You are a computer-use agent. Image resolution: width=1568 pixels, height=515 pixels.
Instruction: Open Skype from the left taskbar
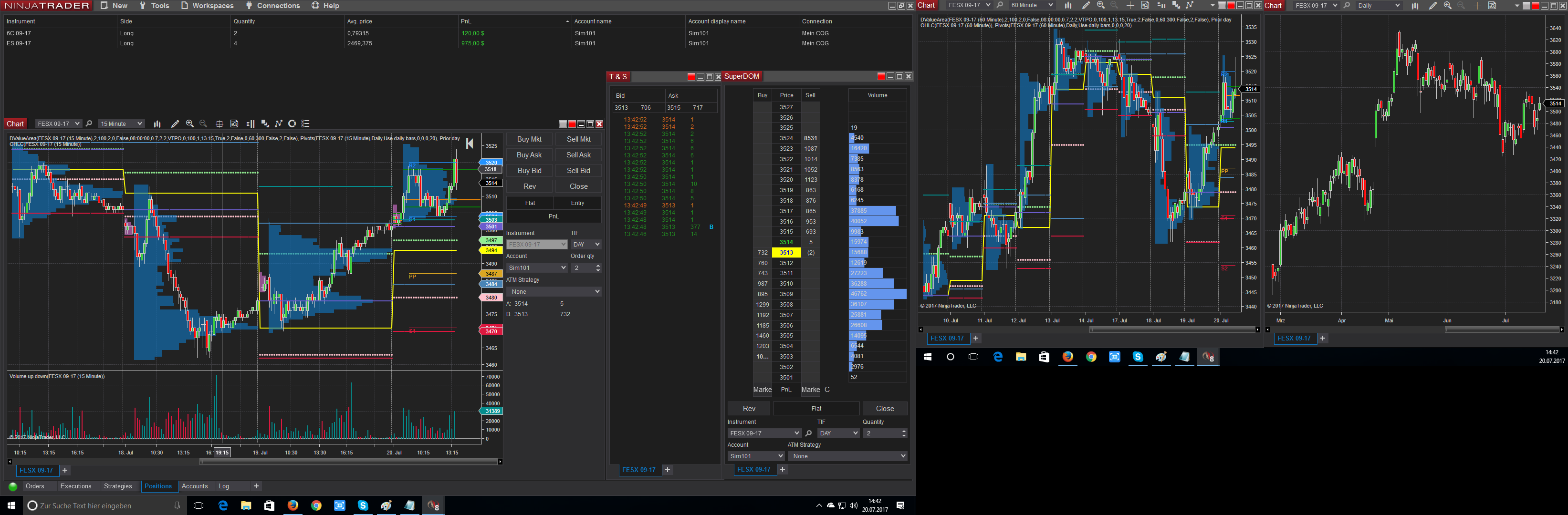[363, 505]
